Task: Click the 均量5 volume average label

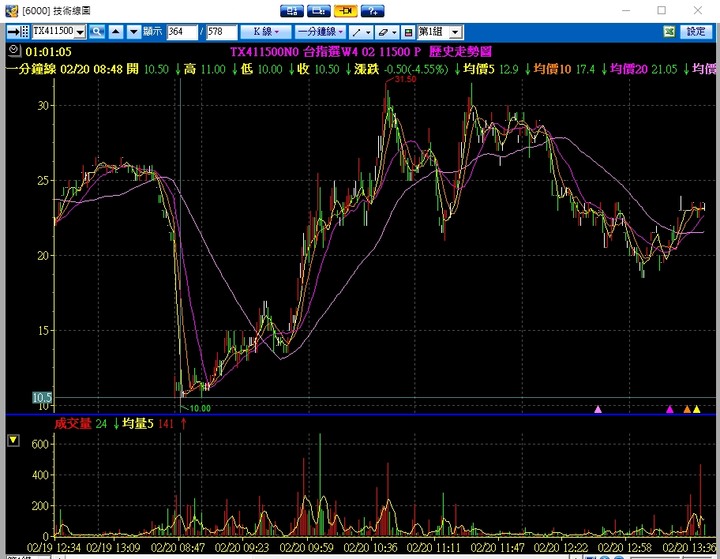Action: point(138,423)
